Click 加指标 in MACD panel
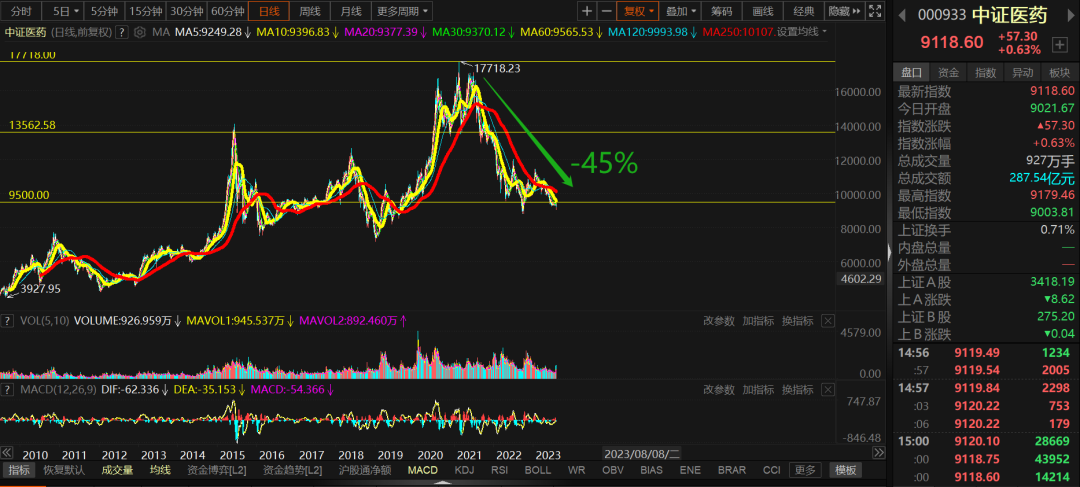The width and height of the screenshot is (1080, 487). (758, 389)
